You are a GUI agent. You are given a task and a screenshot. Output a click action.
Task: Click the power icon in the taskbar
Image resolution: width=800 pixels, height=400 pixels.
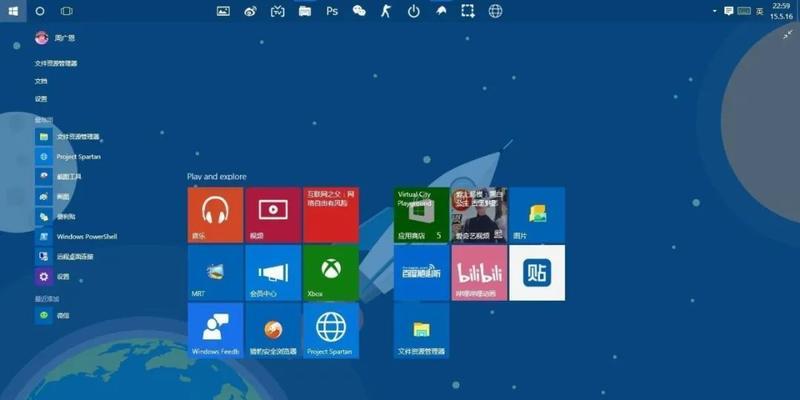414,11
